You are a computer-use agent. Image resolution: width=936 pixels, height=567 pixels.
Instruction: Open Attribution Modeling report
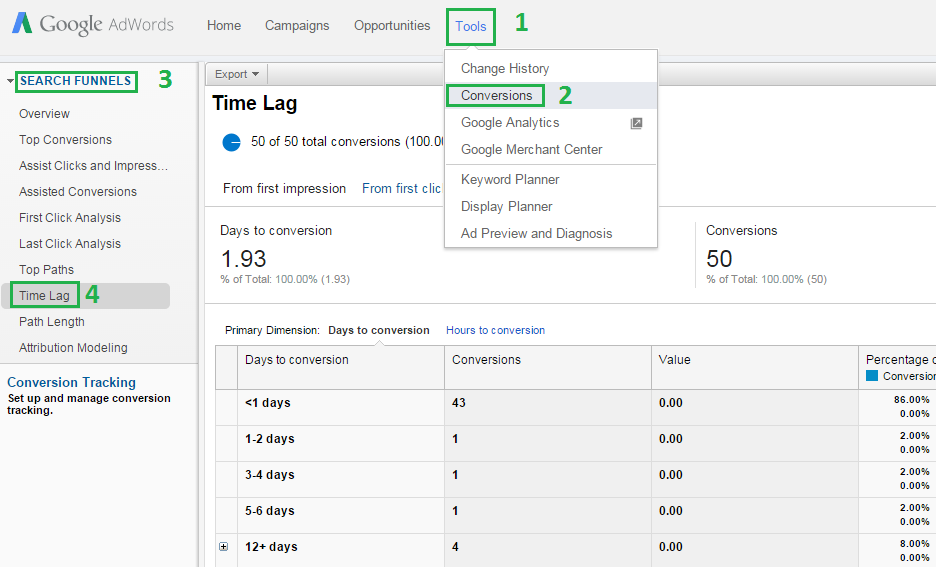click(x=73, y=347)
